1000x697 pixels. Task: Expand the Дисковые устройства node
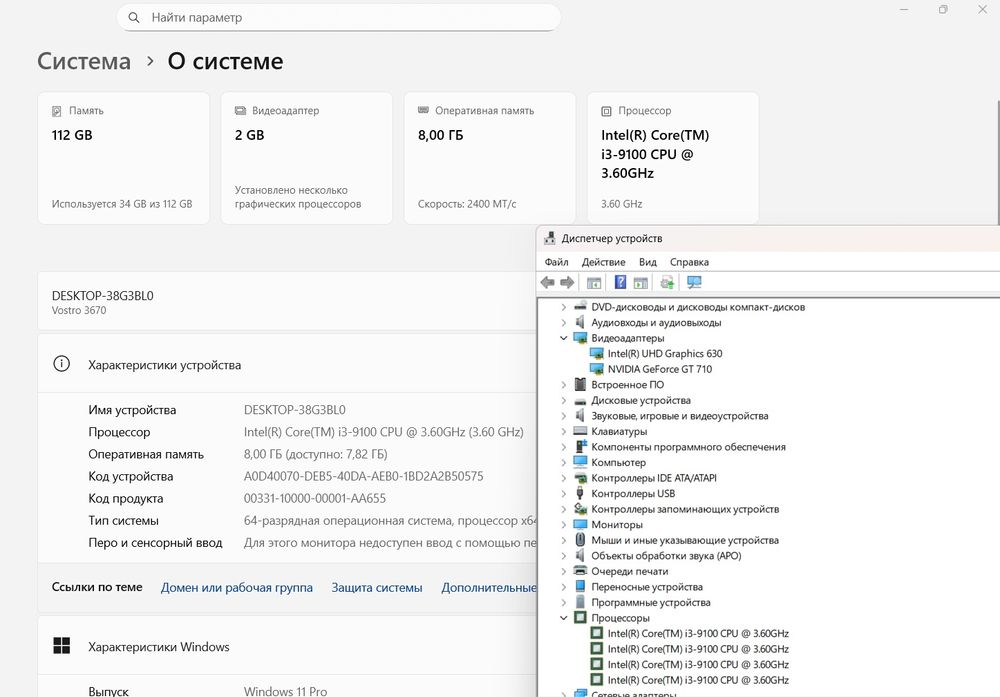click(564, 400)
